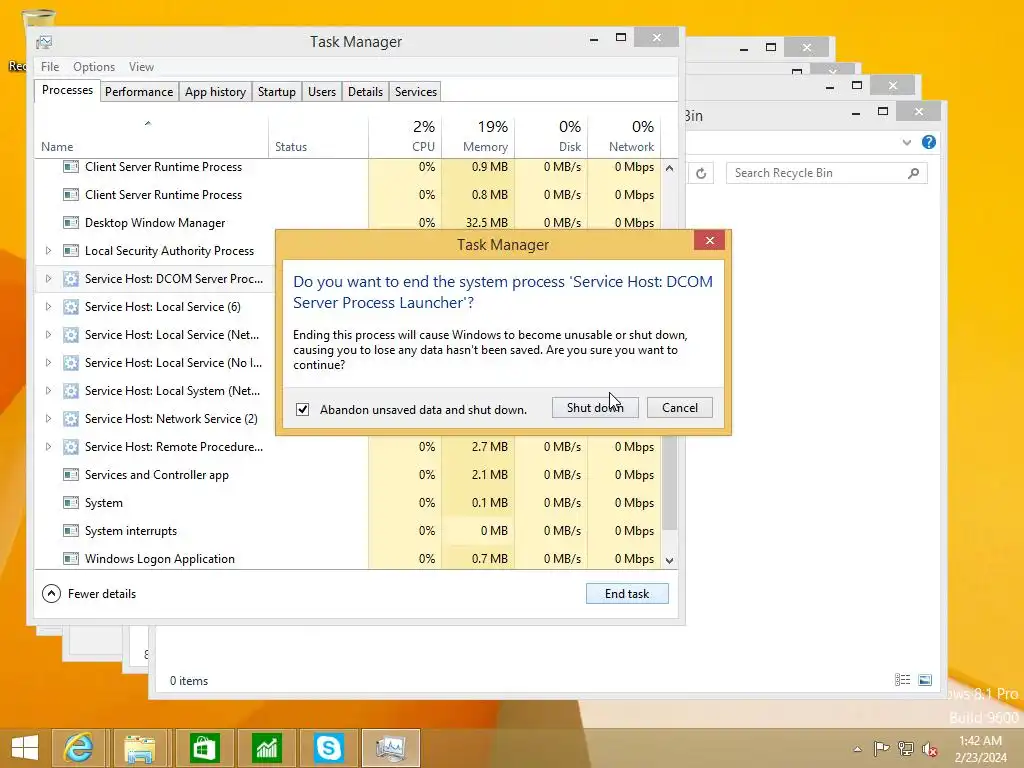Sort by the Name column header

pos(151,138)
